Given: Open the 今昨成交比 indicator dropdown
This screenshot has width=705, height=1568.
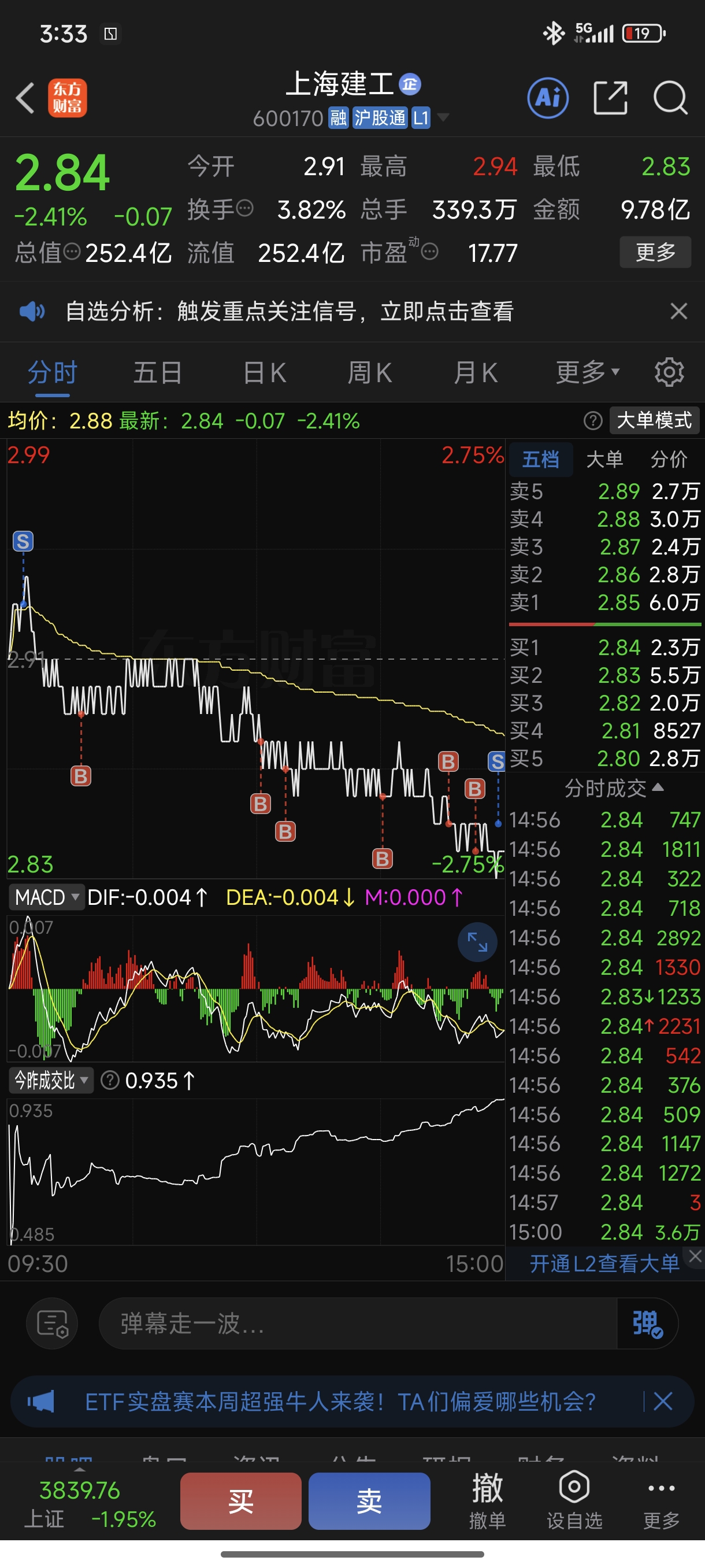Looking at the screenshot, I should coord(51,1081).
